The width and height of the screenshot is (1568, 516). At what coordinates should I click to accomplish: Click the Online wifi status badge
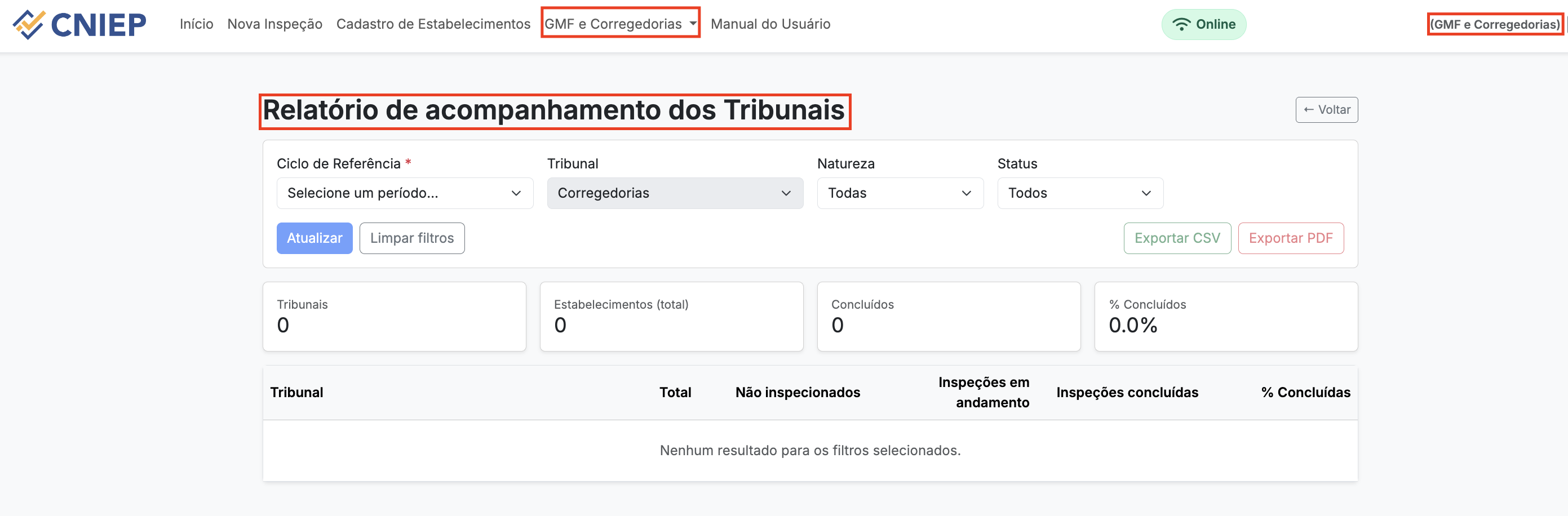1203,24
